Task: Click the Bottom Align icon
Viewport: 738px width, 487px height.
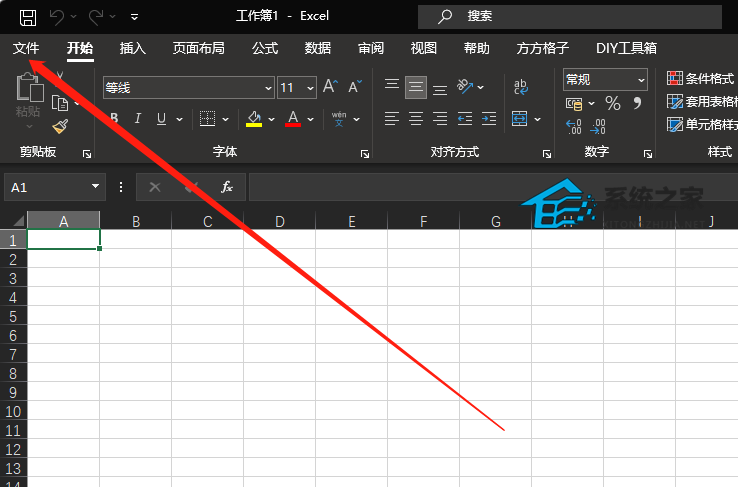Action: [440, 90]
